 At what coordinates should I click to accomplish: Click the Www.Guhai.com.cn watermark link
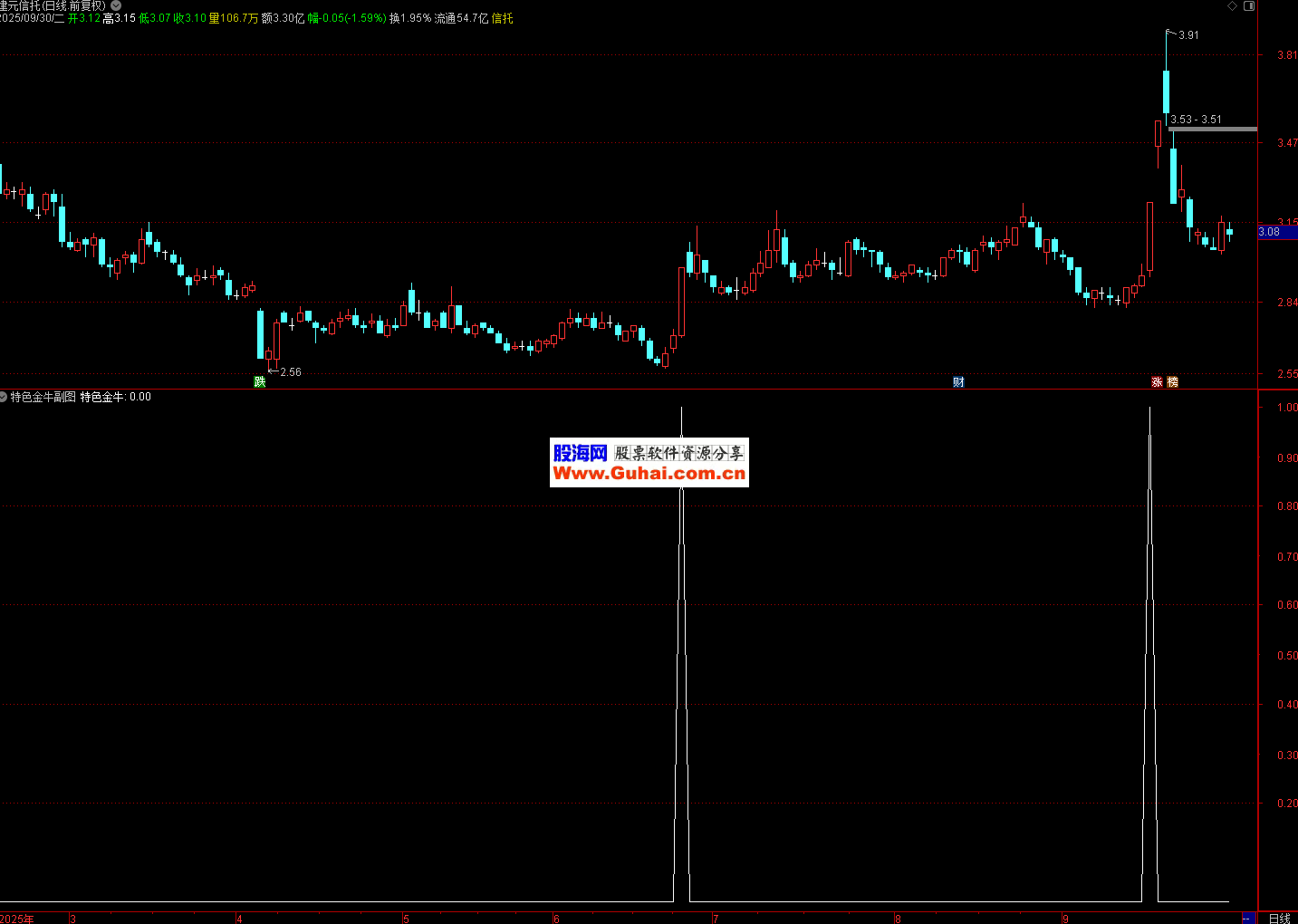pos(649,473)
